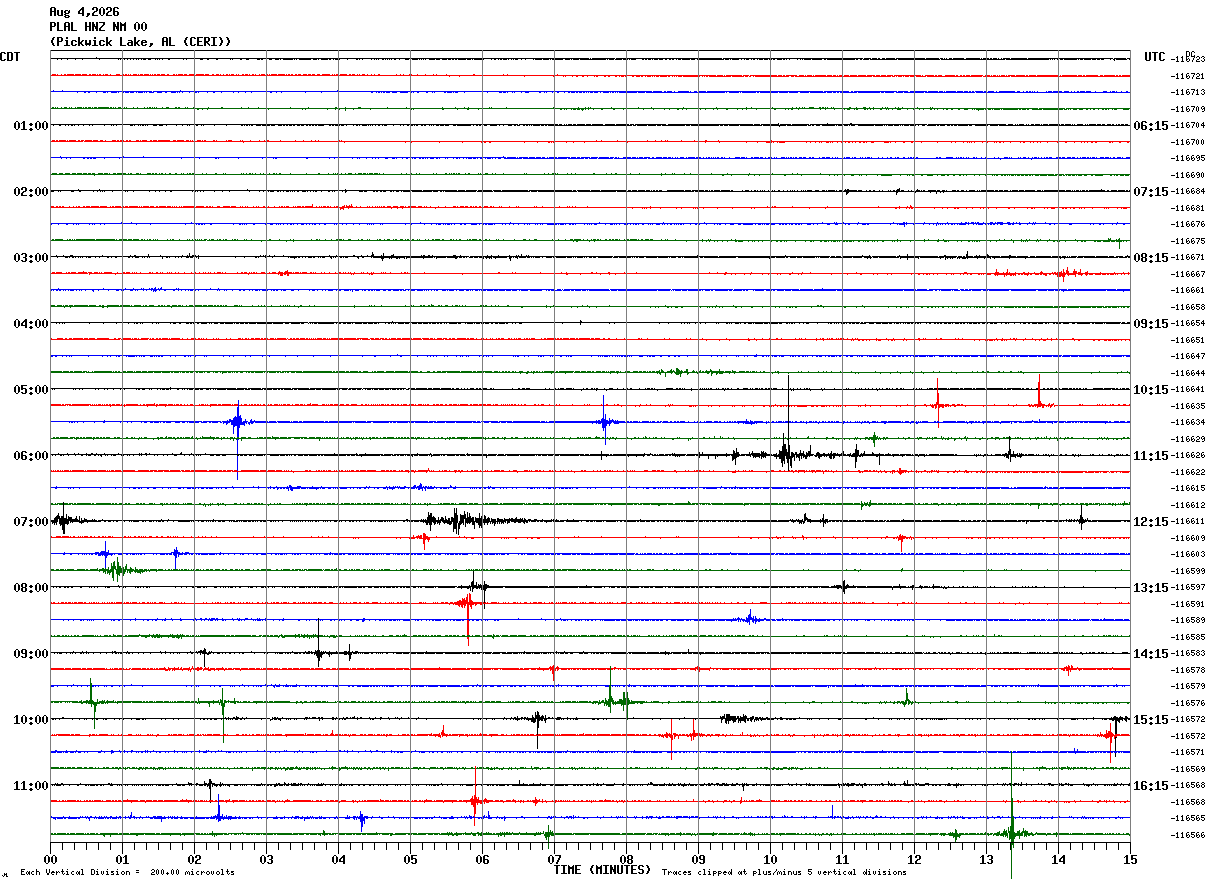1210x886 pixels.
Task: Click the Pickwick Lake, AL (CERI) title
Action: [x=140, y=42]
